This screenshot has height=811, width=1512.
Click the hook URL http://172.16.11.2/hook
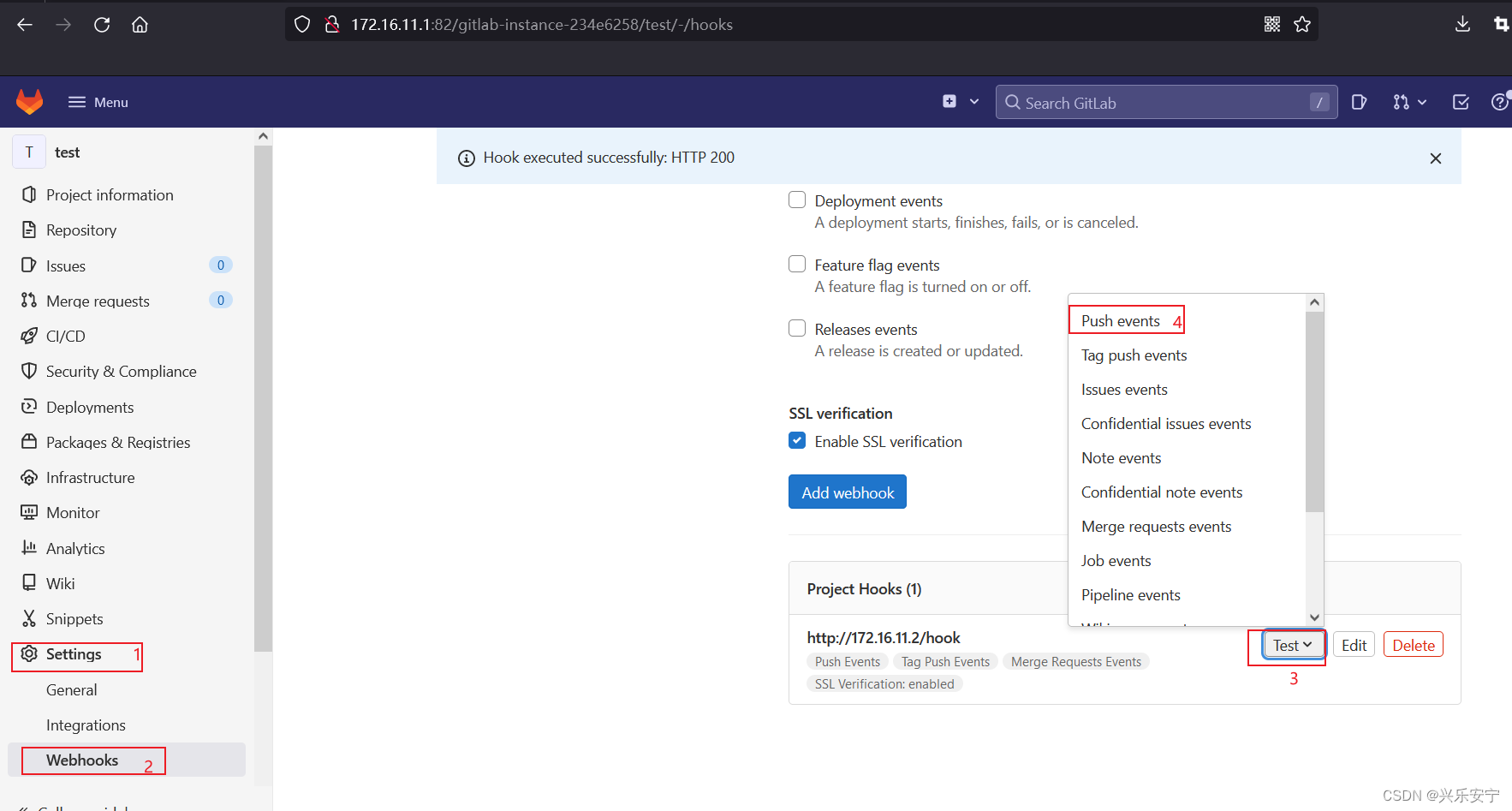point(884,638)
